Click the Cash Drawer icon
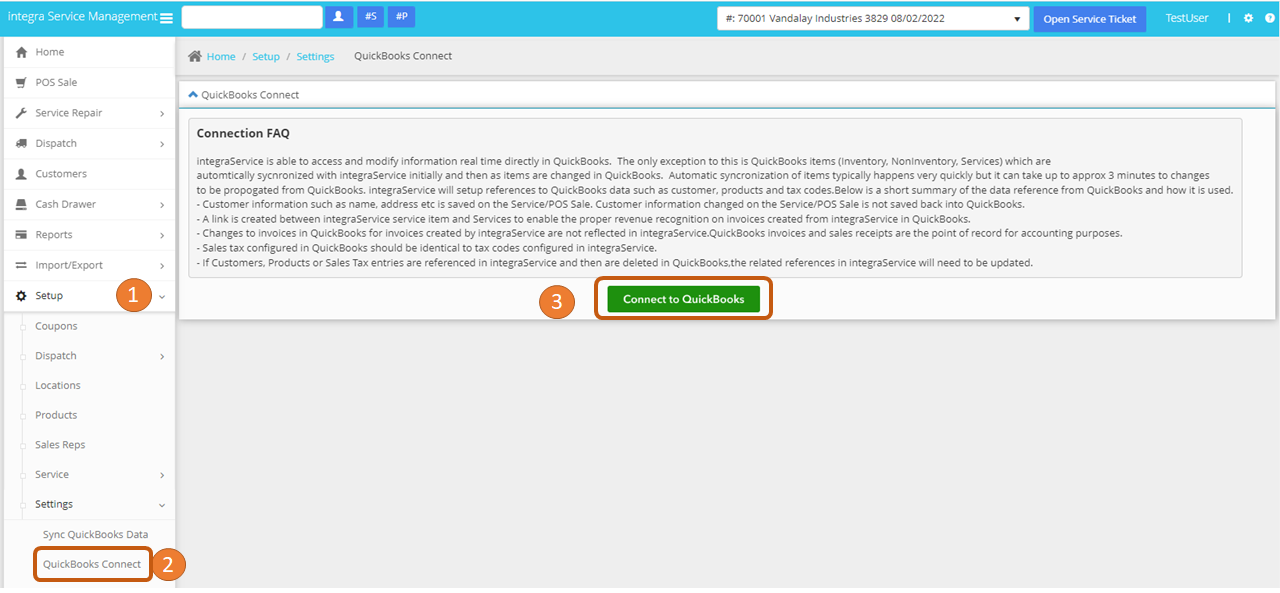Viewport: 1280px width, 593px height. click(22, 204)
